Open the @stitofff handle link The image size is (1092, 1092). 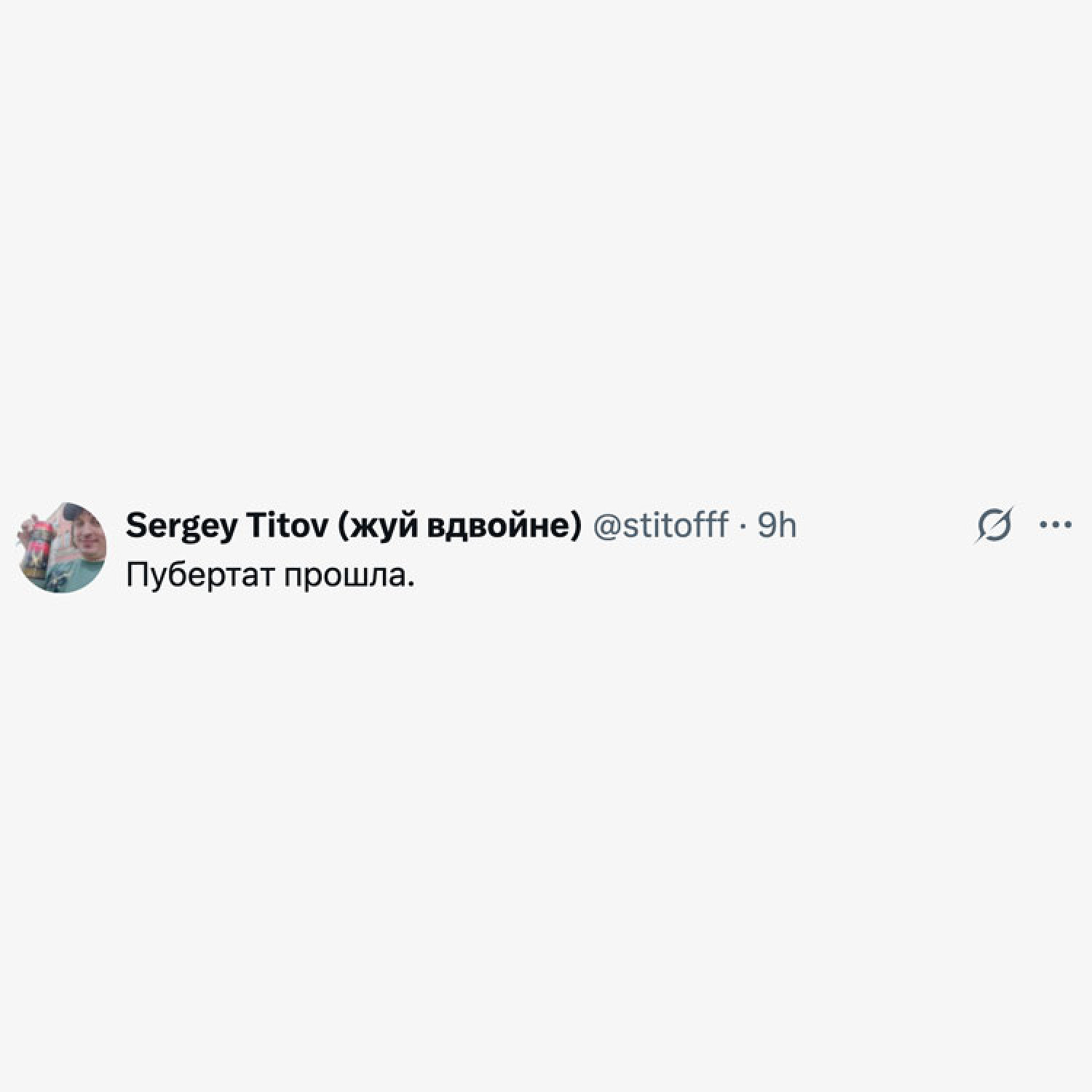pyautogui.click(x=661, y=525)
